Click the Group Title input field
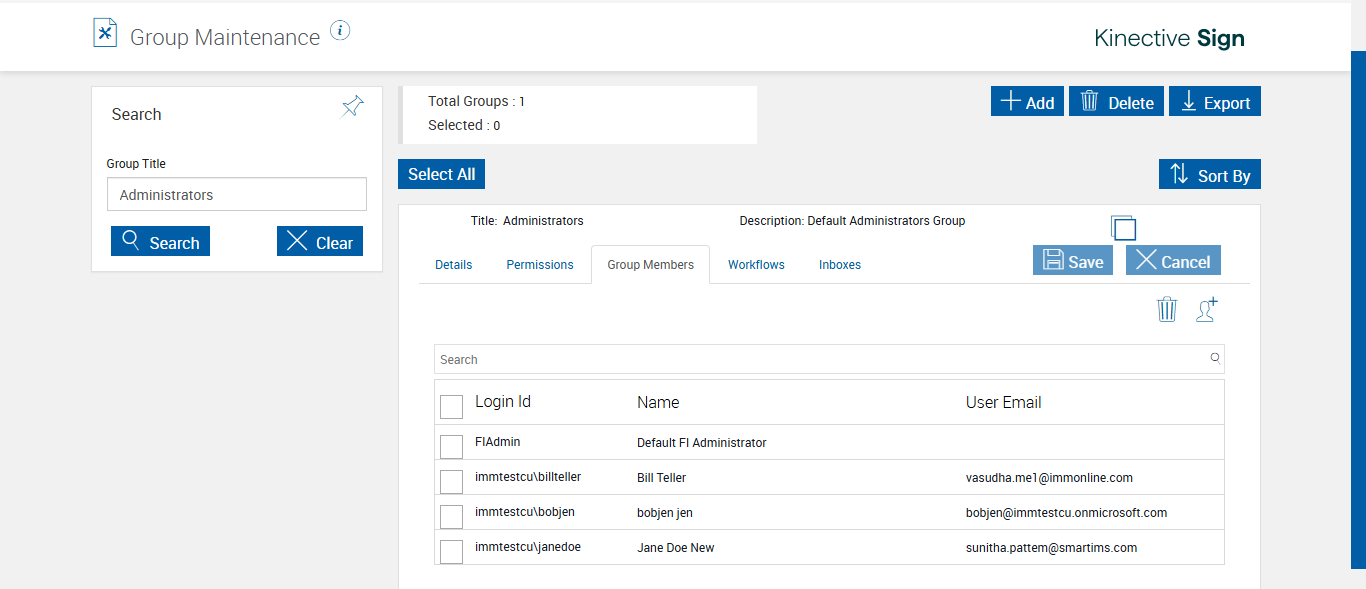Viewport: 1366px width, 589px height. pyautogui.click(x=237, y=195)
